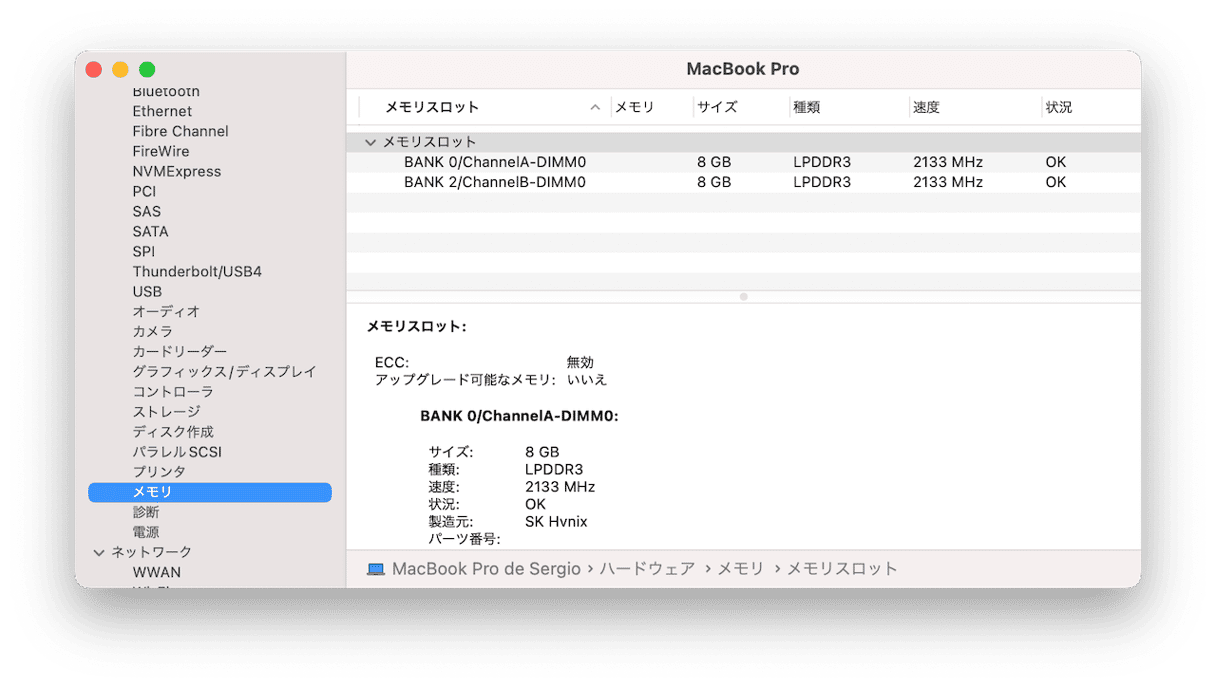
Task: Click the sort chevron on メモリスロット column
Action: pyautogui.click(x=595, y=106)
